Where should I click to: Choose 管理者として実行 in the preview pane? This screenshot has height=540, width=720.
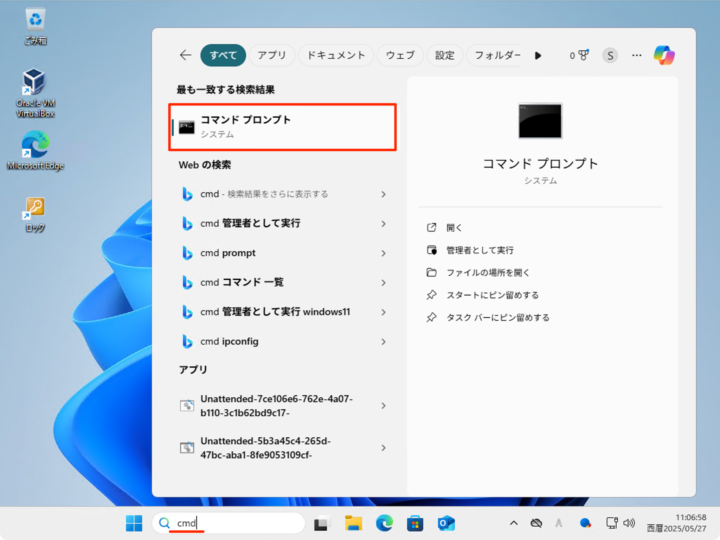point(480,250)
